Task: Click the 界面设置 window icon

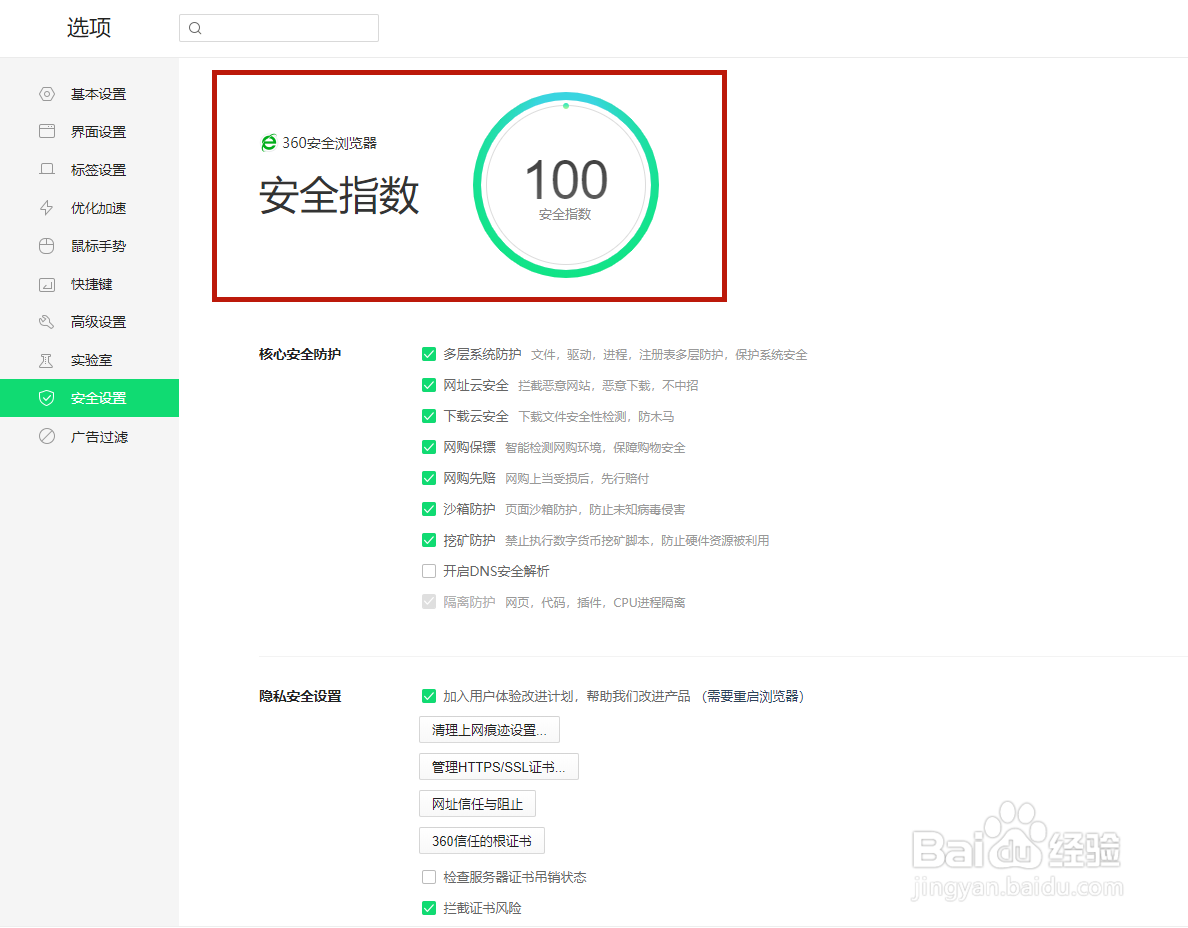Action: click(47, 131)
